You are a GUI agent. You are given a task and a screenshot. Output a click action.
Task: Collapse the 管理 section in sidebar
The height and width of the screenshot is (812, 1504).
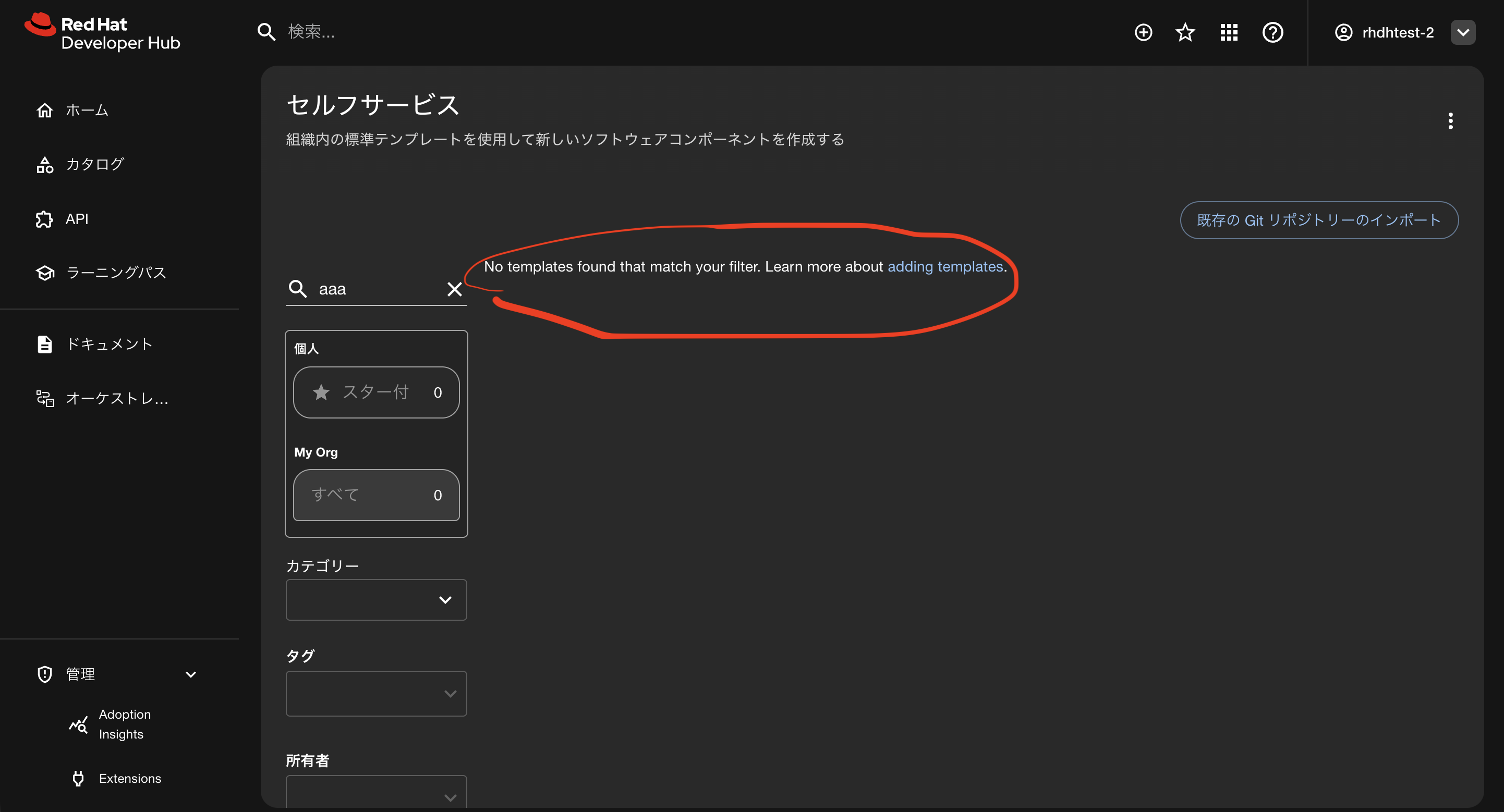coord(190,674)
